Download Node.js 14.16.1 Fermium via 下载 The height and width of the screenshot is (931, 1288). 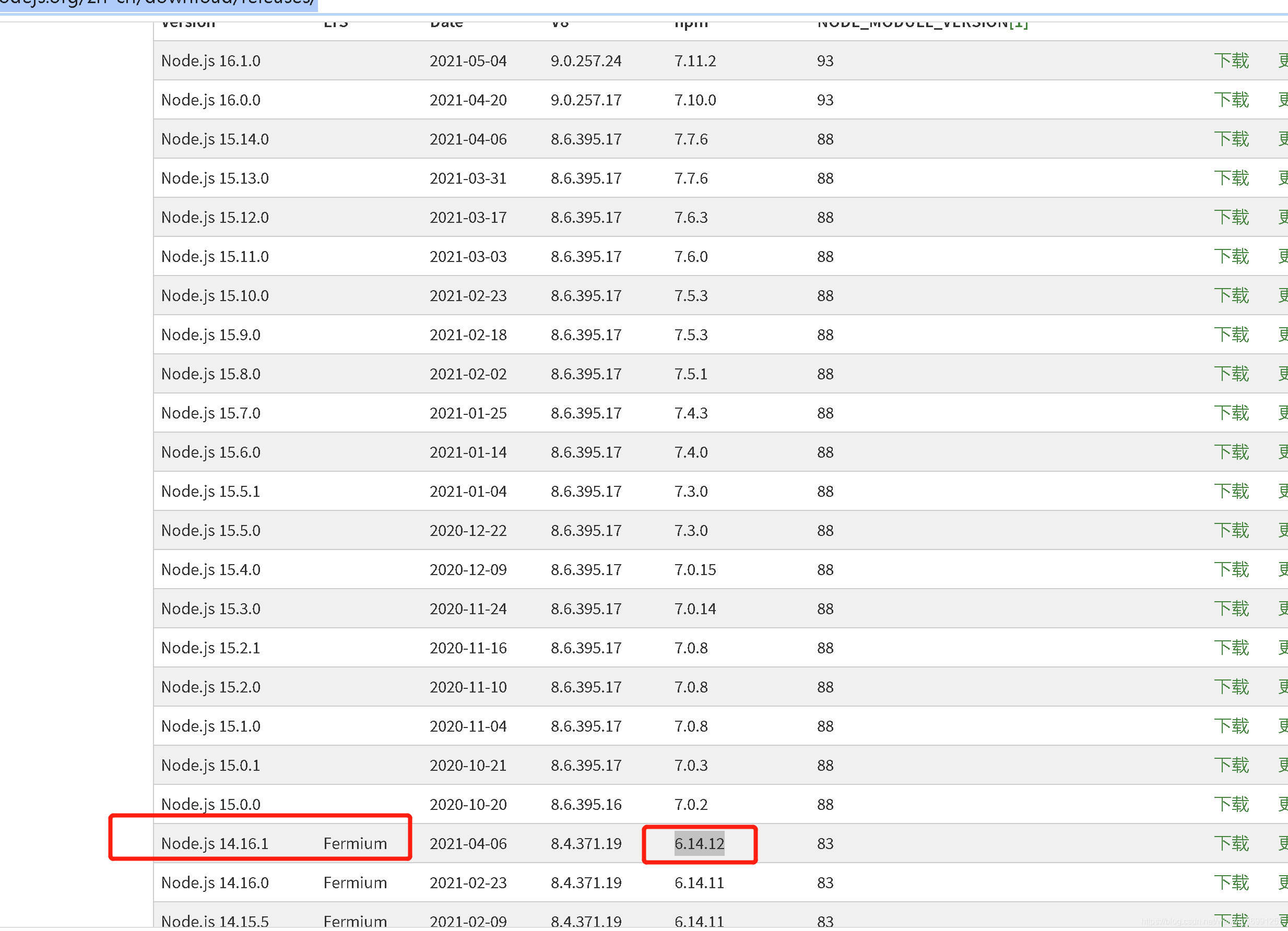[1231, 844]
